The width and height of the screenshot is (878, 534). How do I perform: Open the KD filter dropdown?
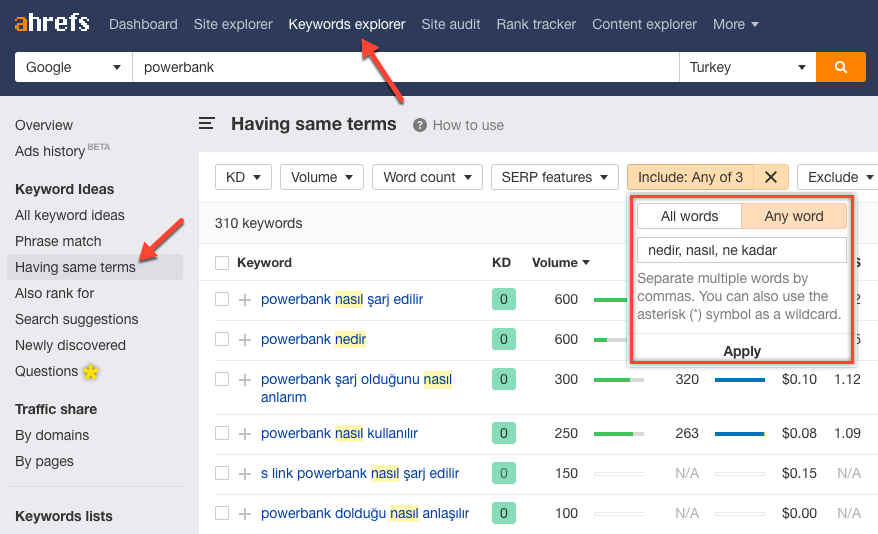coord(243,177)
